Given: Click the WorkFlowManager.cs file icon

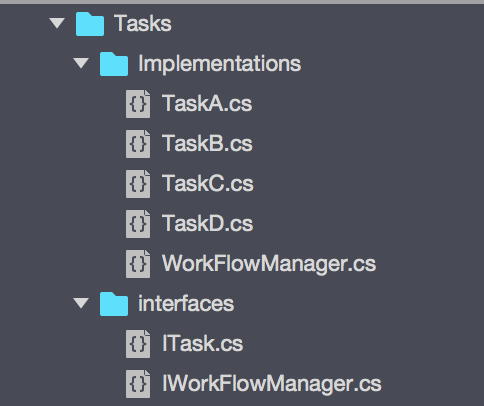Looking at the screenshot, I should pos(138,264).
